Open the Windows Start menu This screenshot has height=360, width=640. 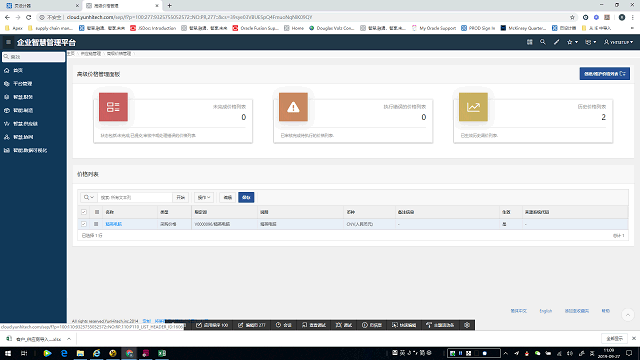(8, 353)
